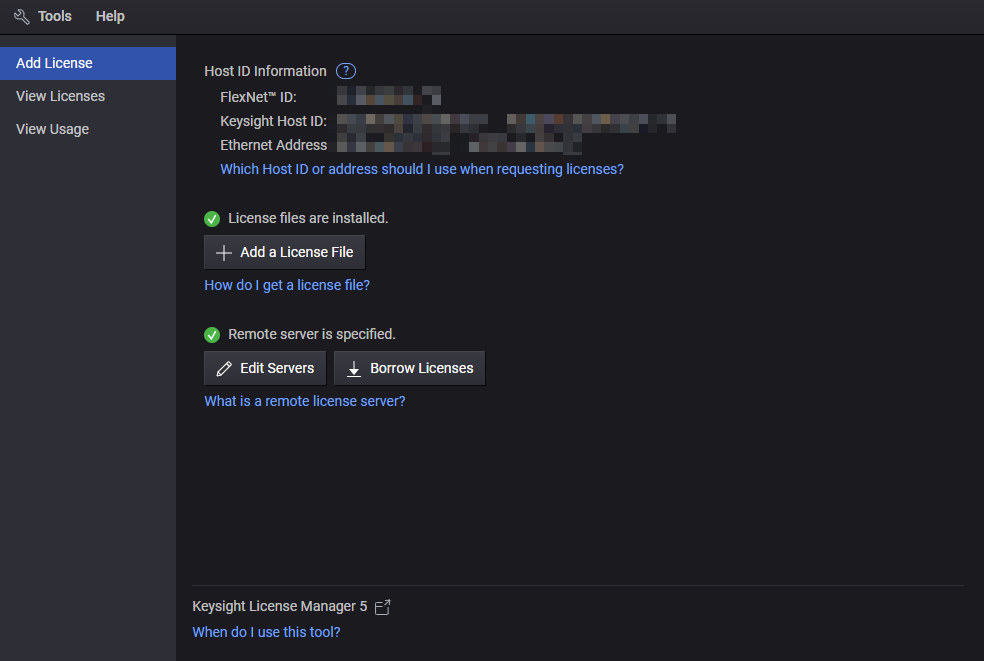Viewport: 984px width, 661px height.
Task: Click the pencil icon on Edit Servers
Action: [224, 369]
